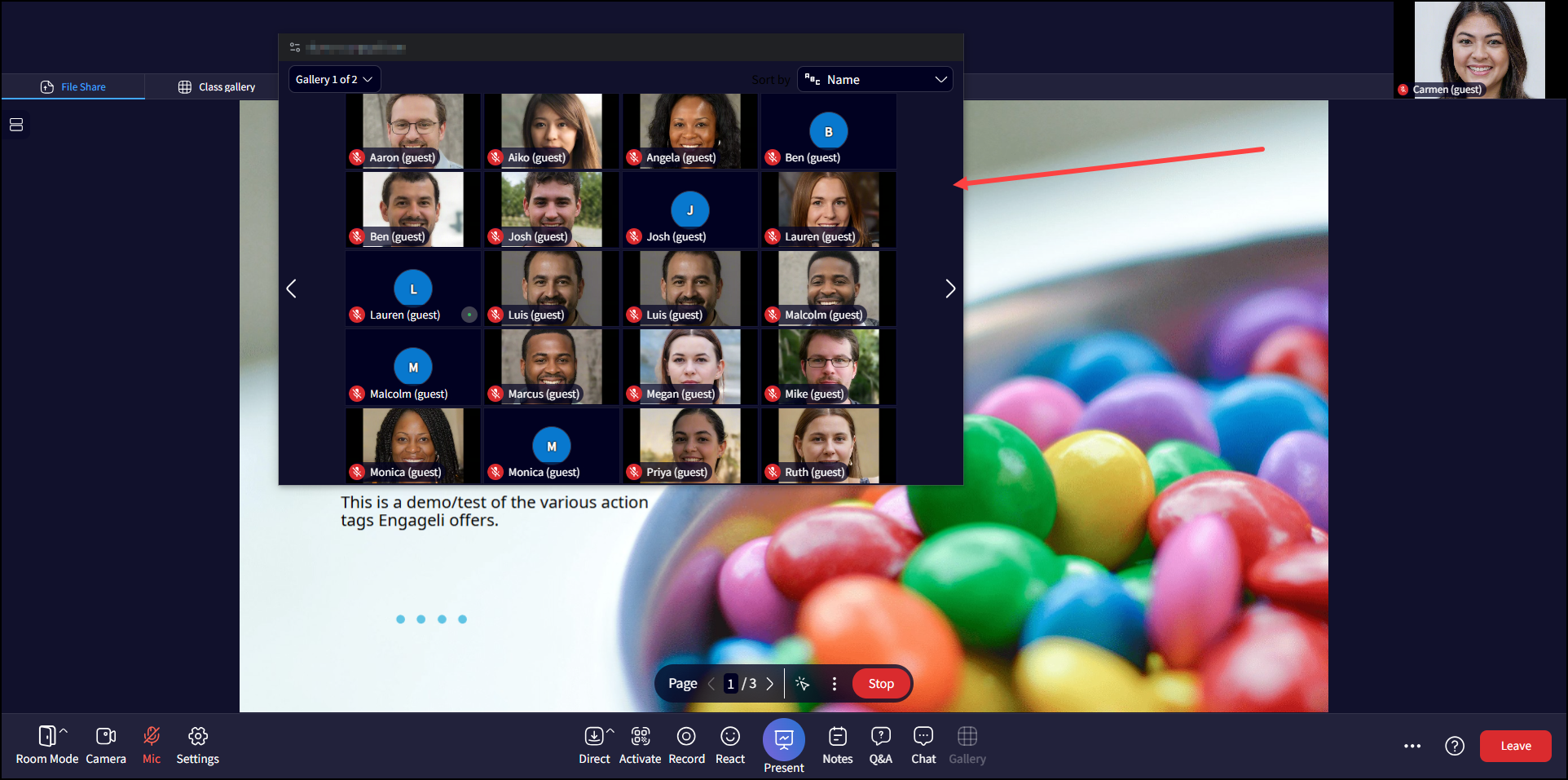The height and width of the screenshot is (780, 1568).
Task: Click the Leave button
Action: tap(1515, 746)
